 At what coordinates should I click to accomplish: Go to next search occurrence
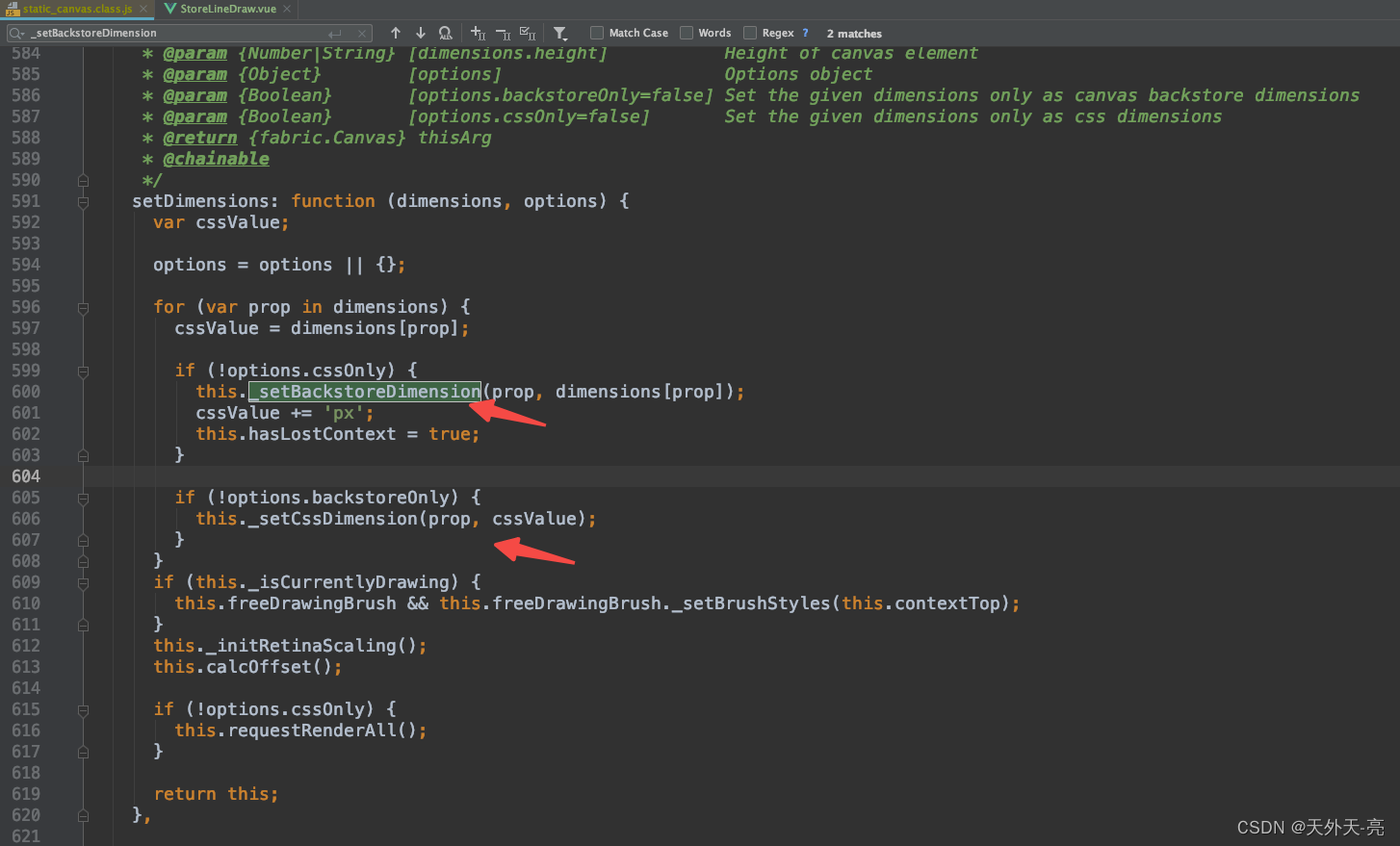pos(421,33)
